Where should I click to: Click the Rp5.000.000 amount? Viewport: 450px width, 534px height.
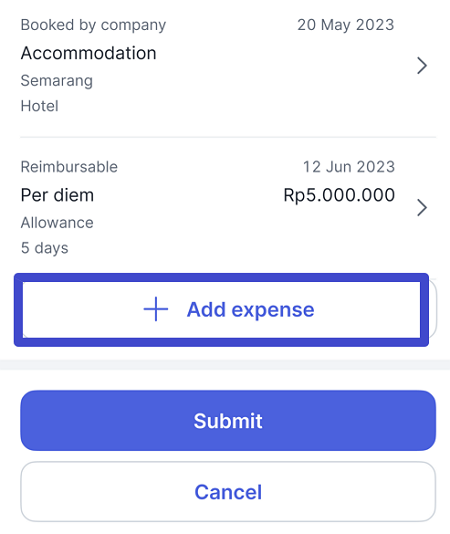pyautogui.click(x=339, y=195)
